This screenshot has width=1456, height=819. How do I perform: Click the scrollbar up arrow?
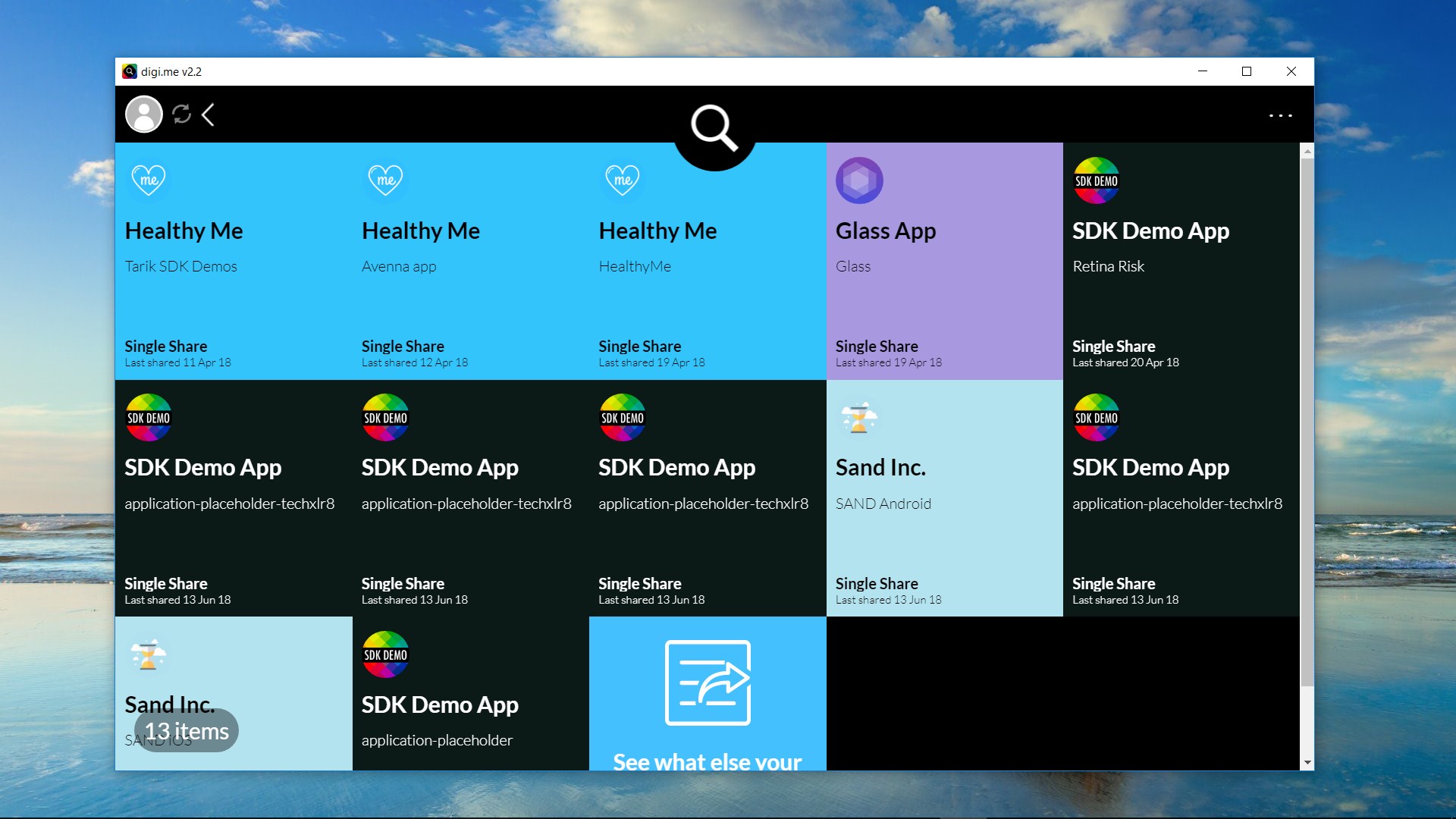[1307, 152]
